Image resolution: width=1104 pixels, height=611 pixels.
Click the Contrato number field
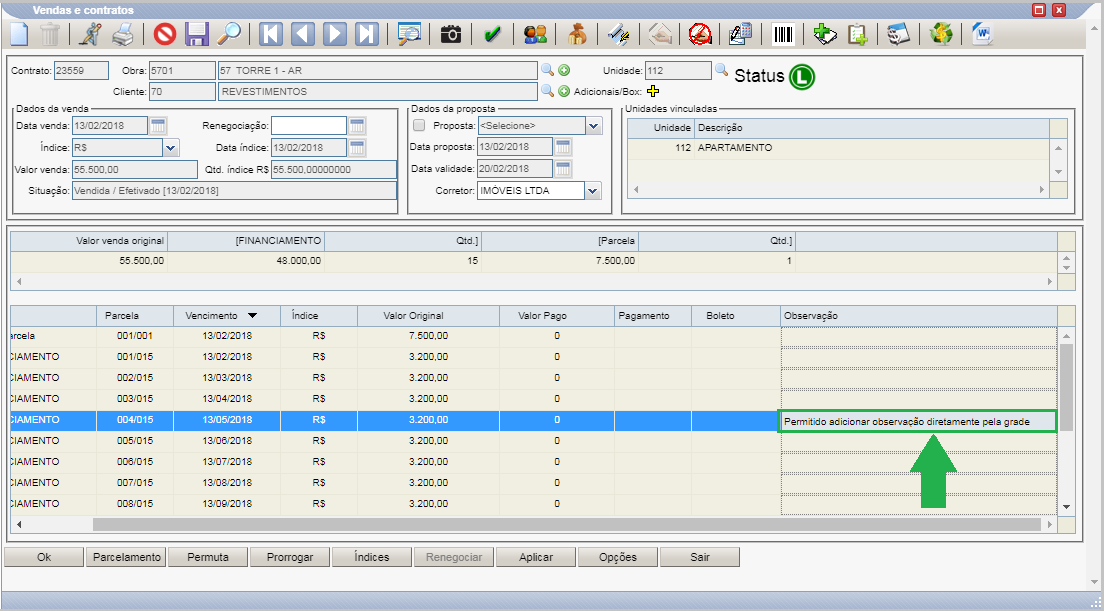pos(82,70)
